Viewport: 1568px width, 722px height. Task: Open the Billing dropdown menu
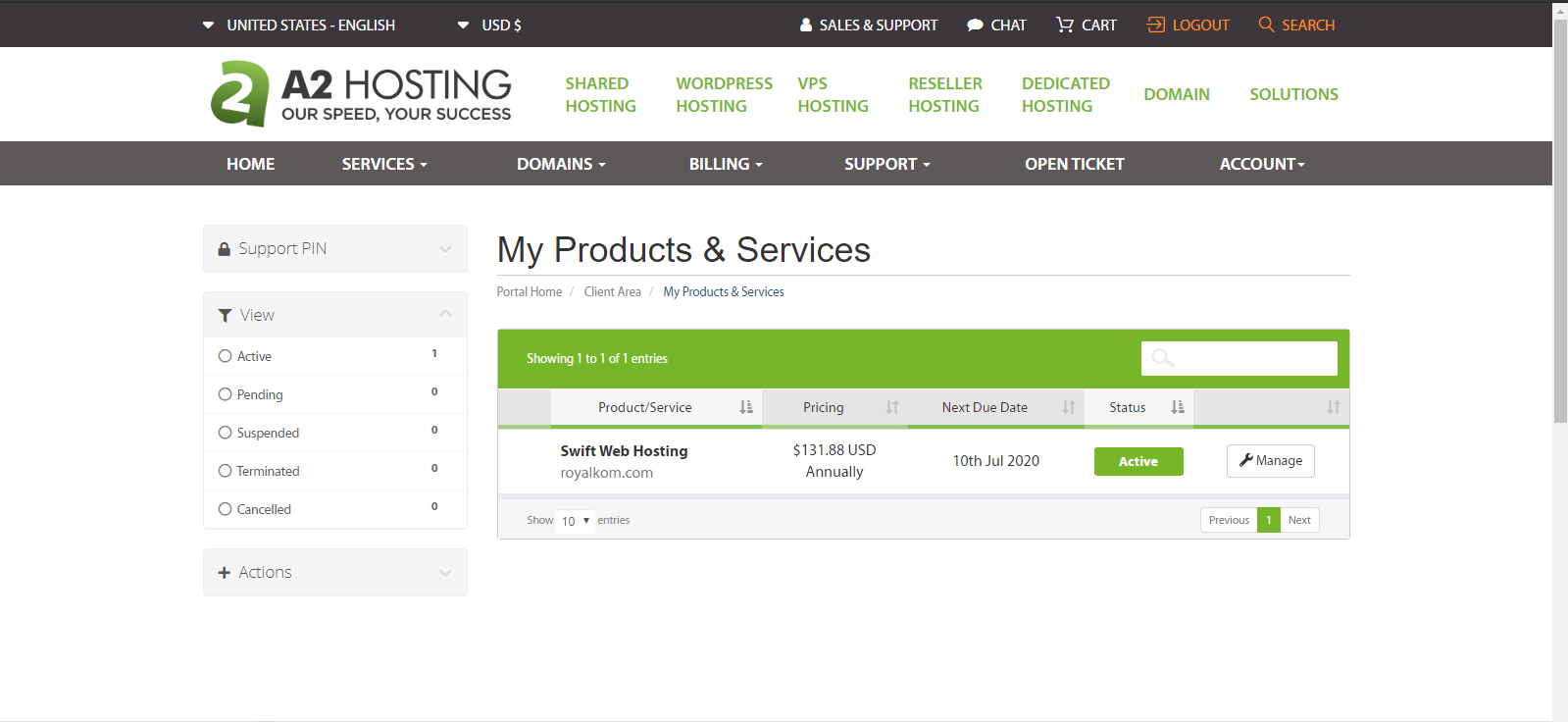pos(726,164)
